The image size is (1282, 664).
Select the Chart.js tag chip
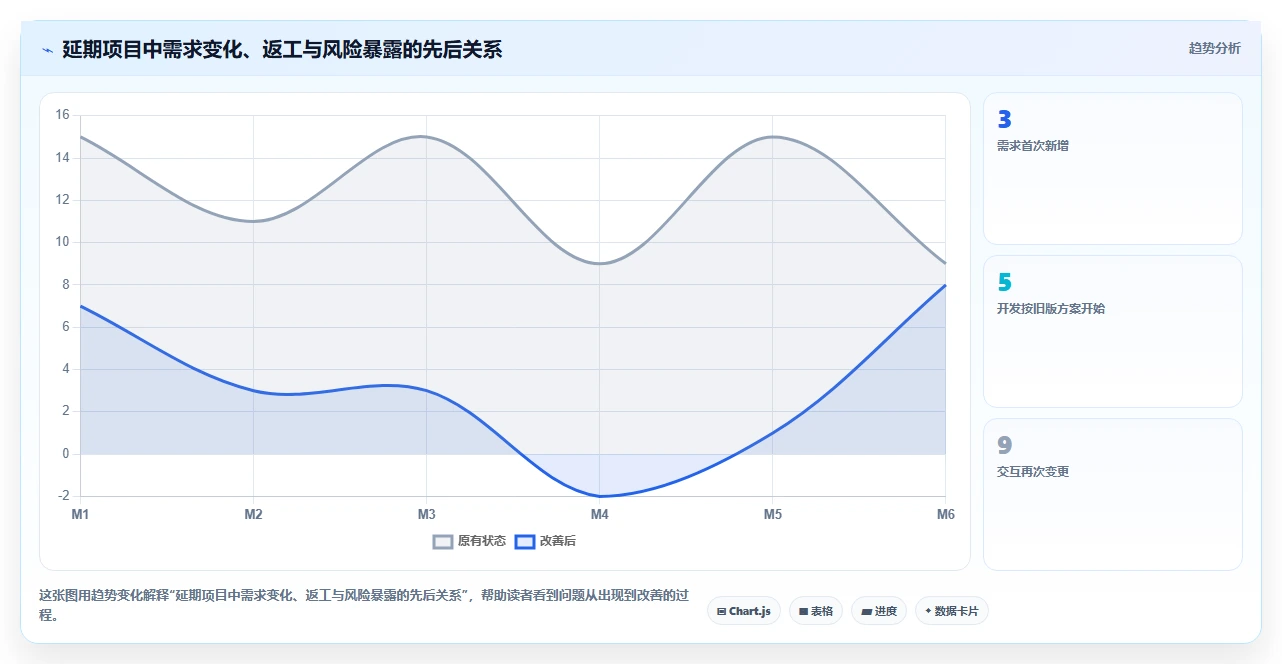(744, 611)
